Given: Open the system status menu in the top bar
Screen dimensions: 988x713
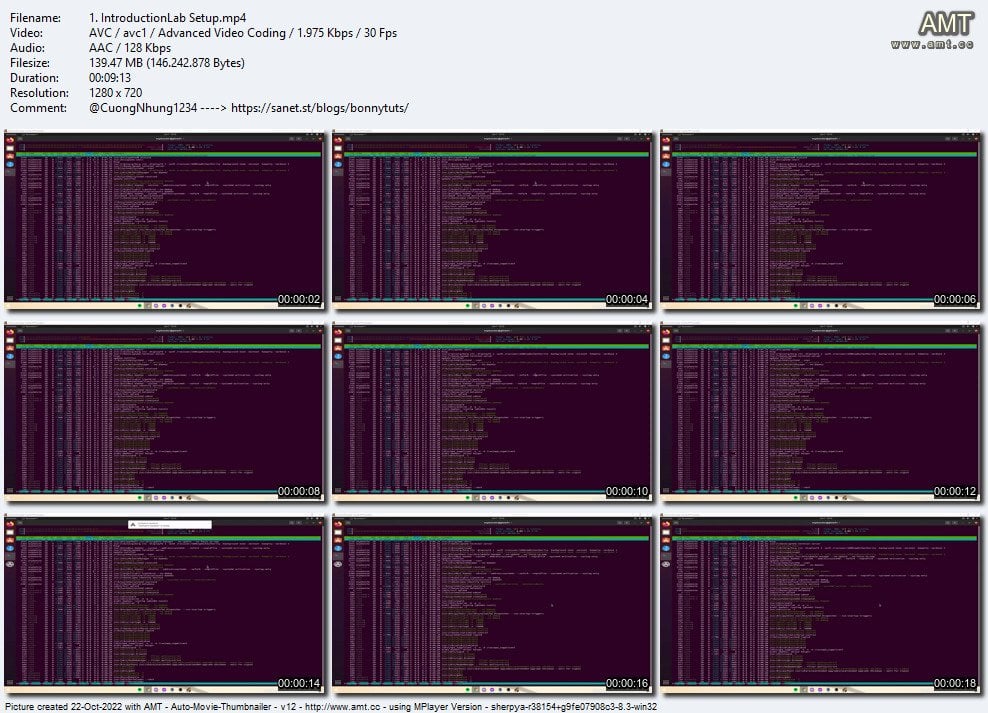Looking at the screenshot, I should click(x=314, y=132).
